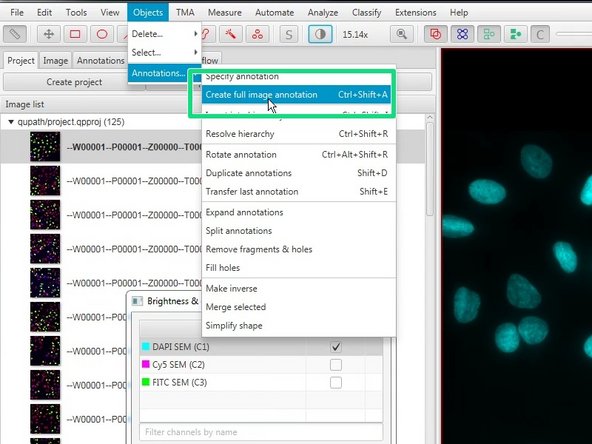The height and width of the screenshot is (444, 592).
Task: Toggle DAPI SEM (C1) channel checkbox
Action: click(x=336, y=347)
